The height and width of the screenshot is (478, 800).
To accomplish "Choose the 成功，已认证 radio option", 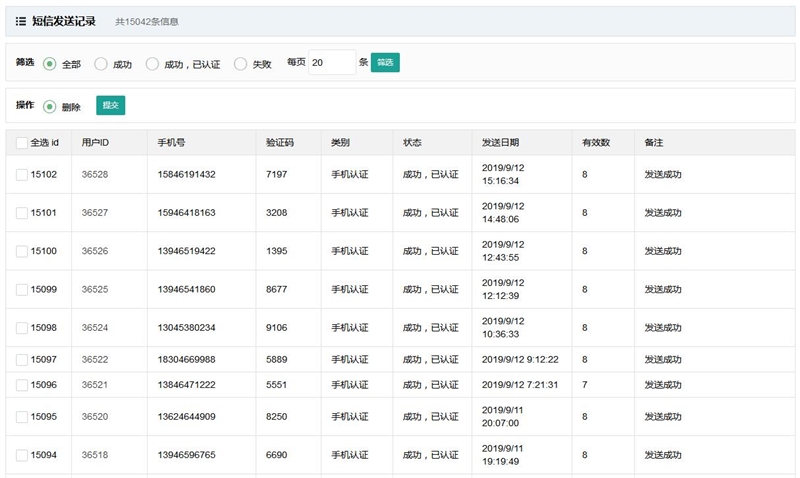I will tap(153, 64).
